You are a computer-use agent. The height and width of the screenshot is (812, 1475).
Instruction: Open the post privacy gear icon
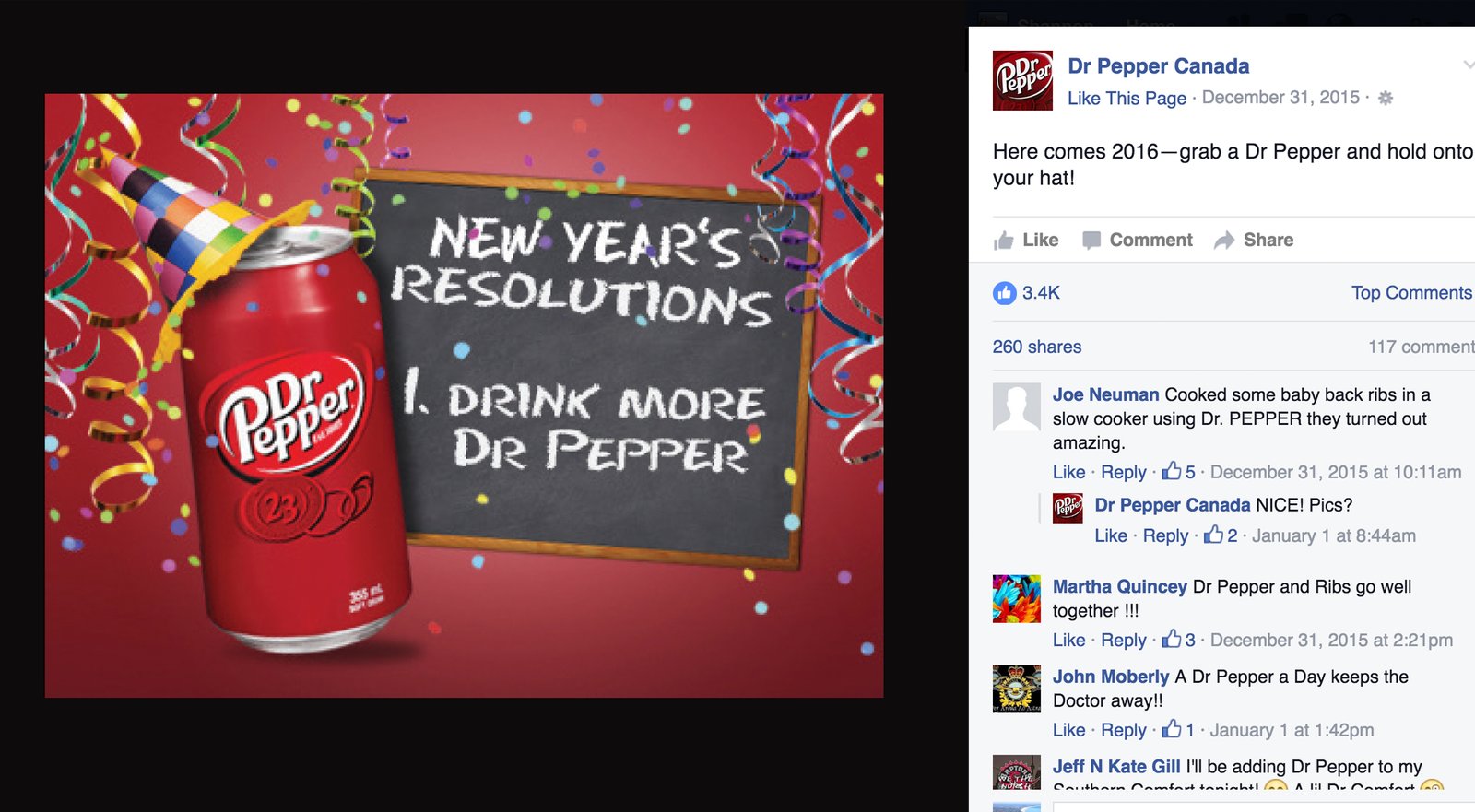pos(1385,98)
